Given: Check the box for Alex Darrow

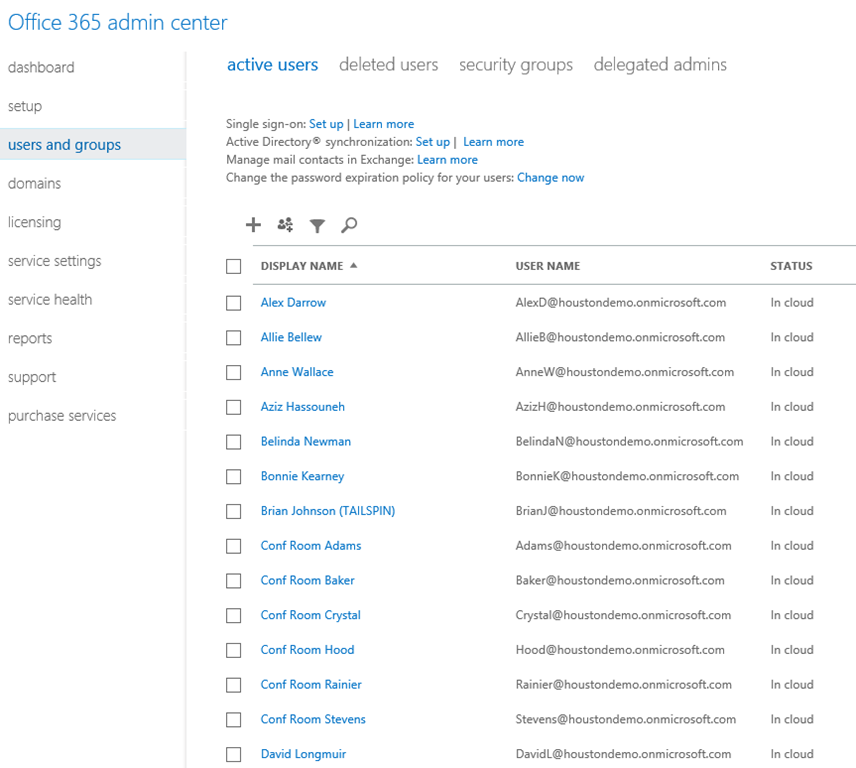Looking at the screenshot, I should 234,303.
